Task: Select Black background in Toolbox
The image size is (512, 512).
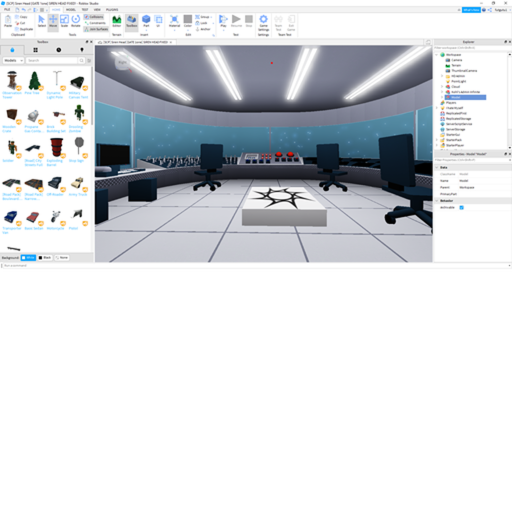Action: [45, 258]
